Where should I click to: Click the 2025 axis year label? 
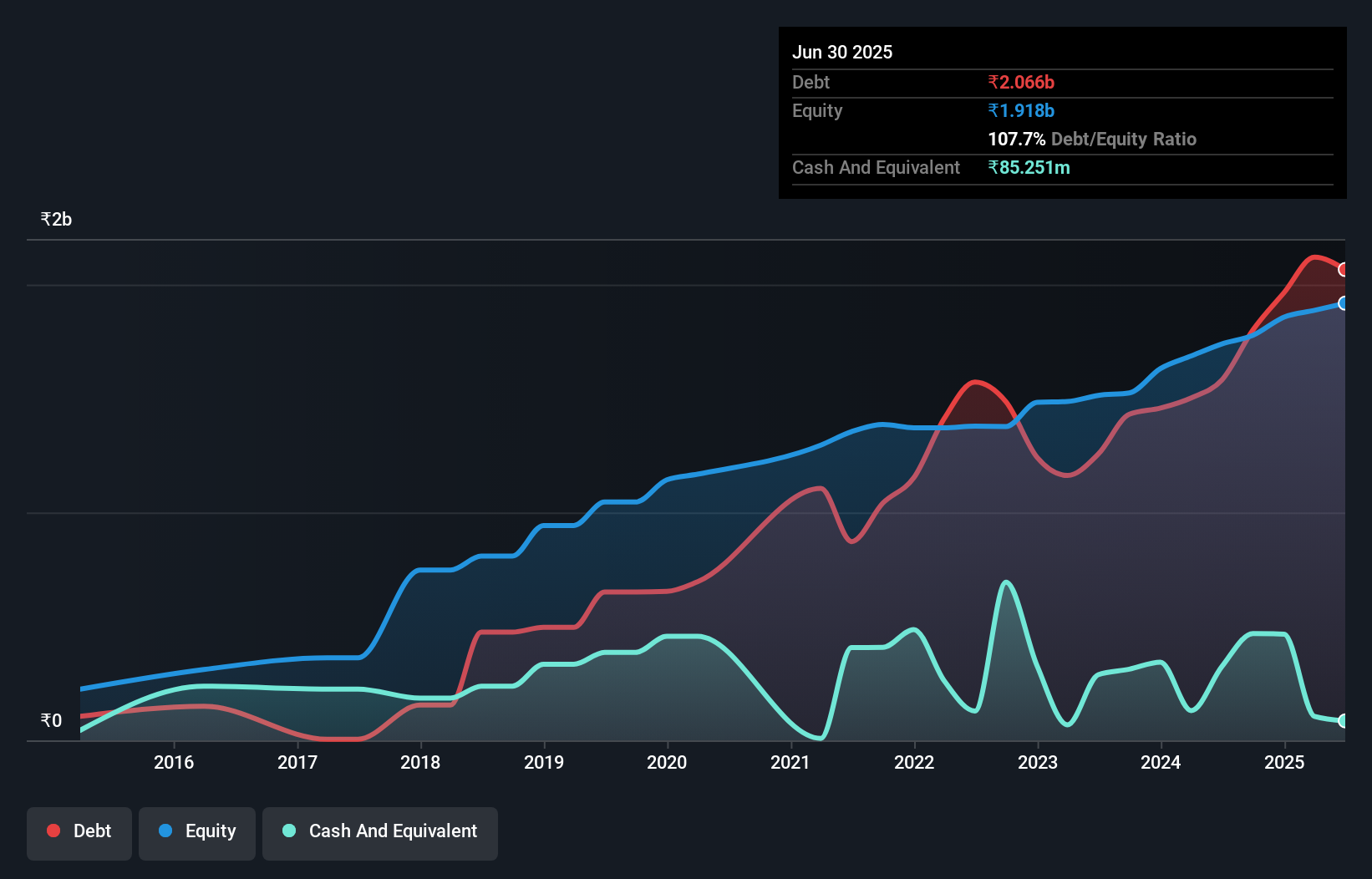point(1285,762)
